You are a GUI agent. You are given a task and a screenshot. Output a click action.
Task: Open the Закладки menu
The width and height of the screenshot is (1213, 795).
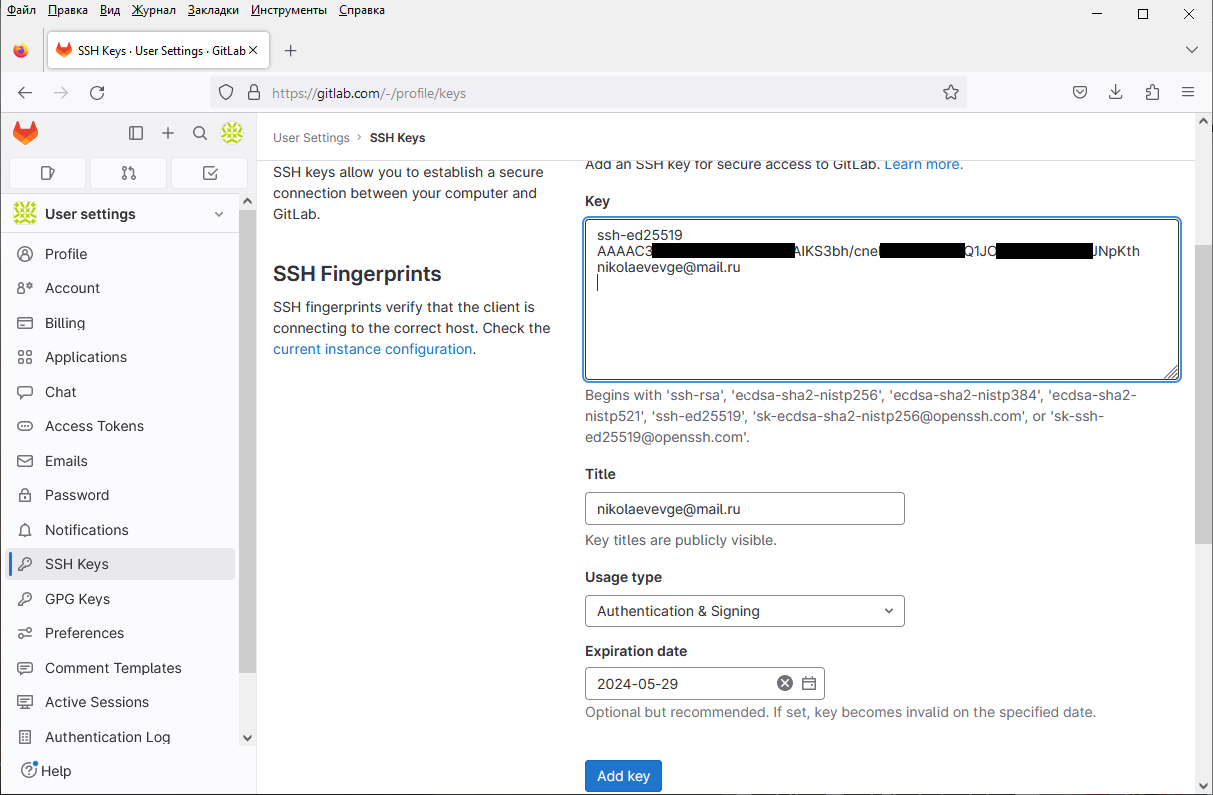(x=213, y=10)
